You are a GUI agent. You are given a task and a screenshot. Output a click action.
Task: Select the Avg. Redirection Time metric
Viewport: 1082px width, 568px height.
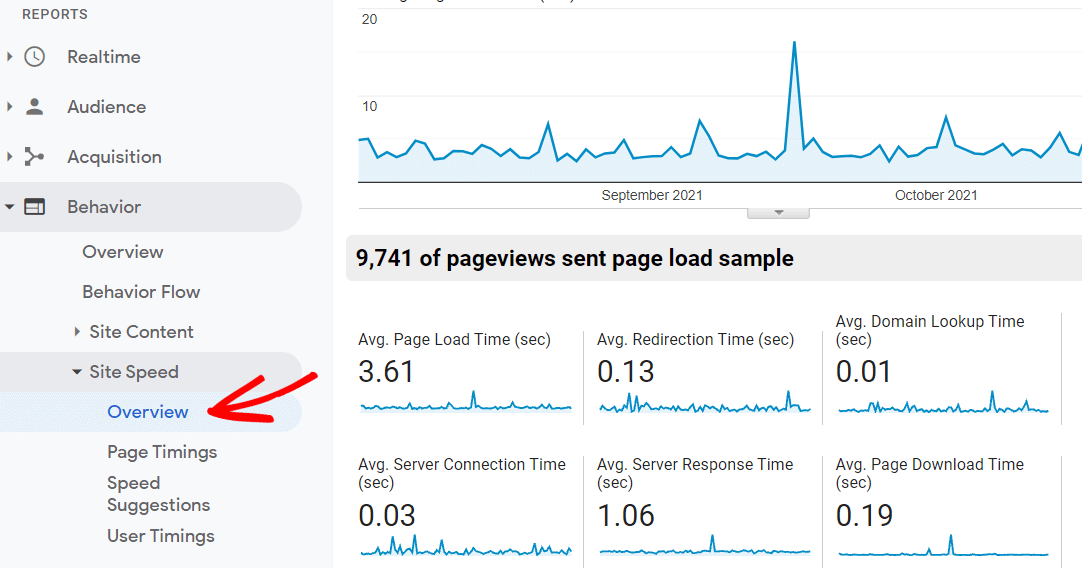(696, 340)
